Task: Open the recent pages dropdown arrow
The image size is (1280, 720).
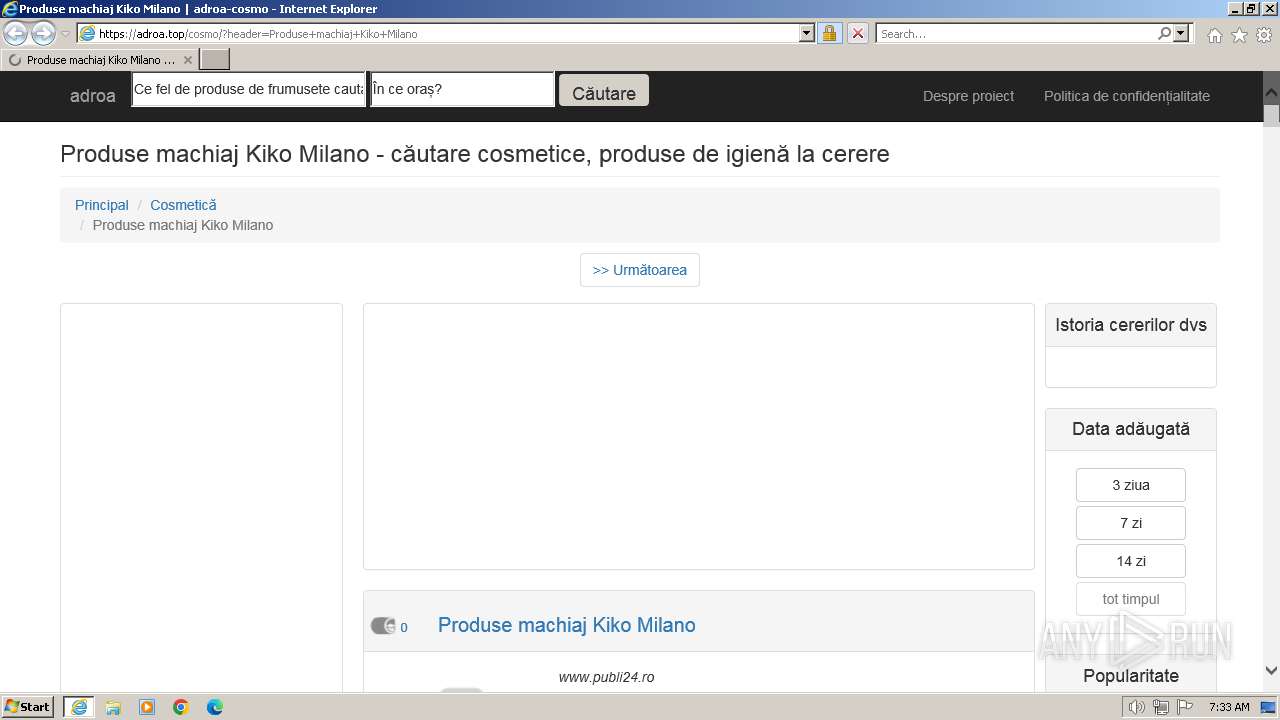Action: point(66,34)
